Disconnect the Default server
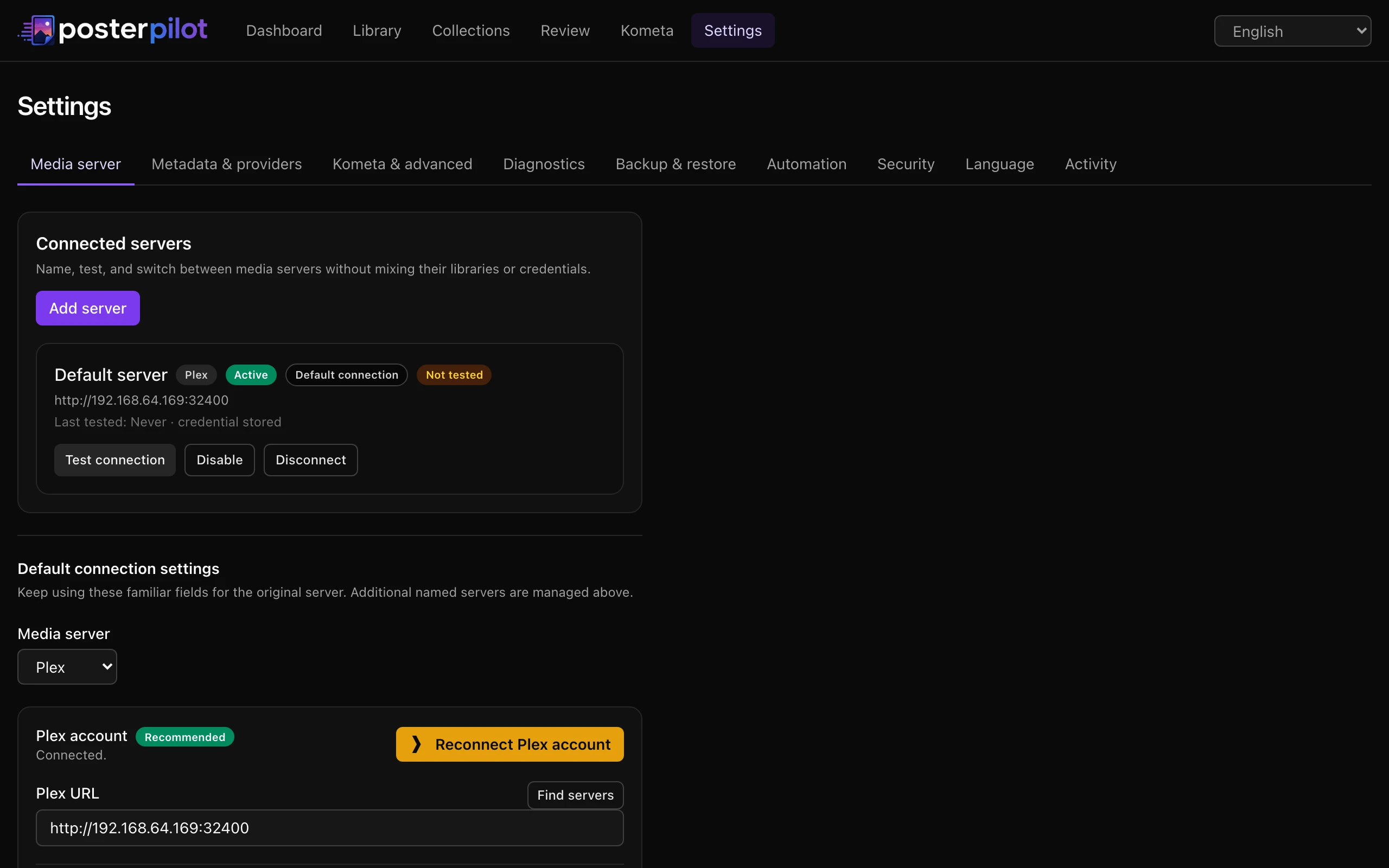Screen dimensions: 1389x868 click(x=310, y=460)
